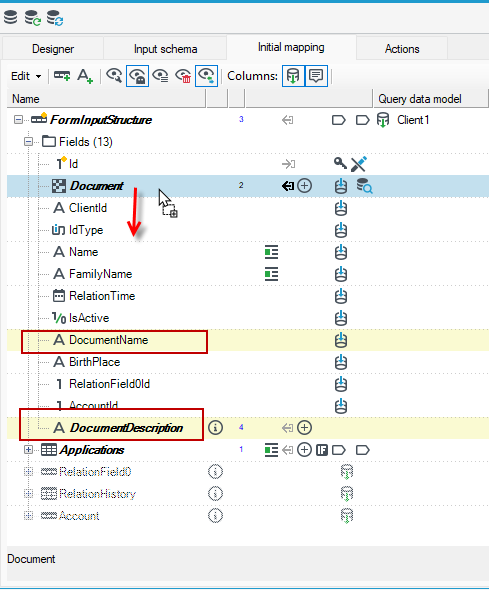Toggle the eye with arrows visibility filter
489x590 pixels.
(x=207, y=76)
